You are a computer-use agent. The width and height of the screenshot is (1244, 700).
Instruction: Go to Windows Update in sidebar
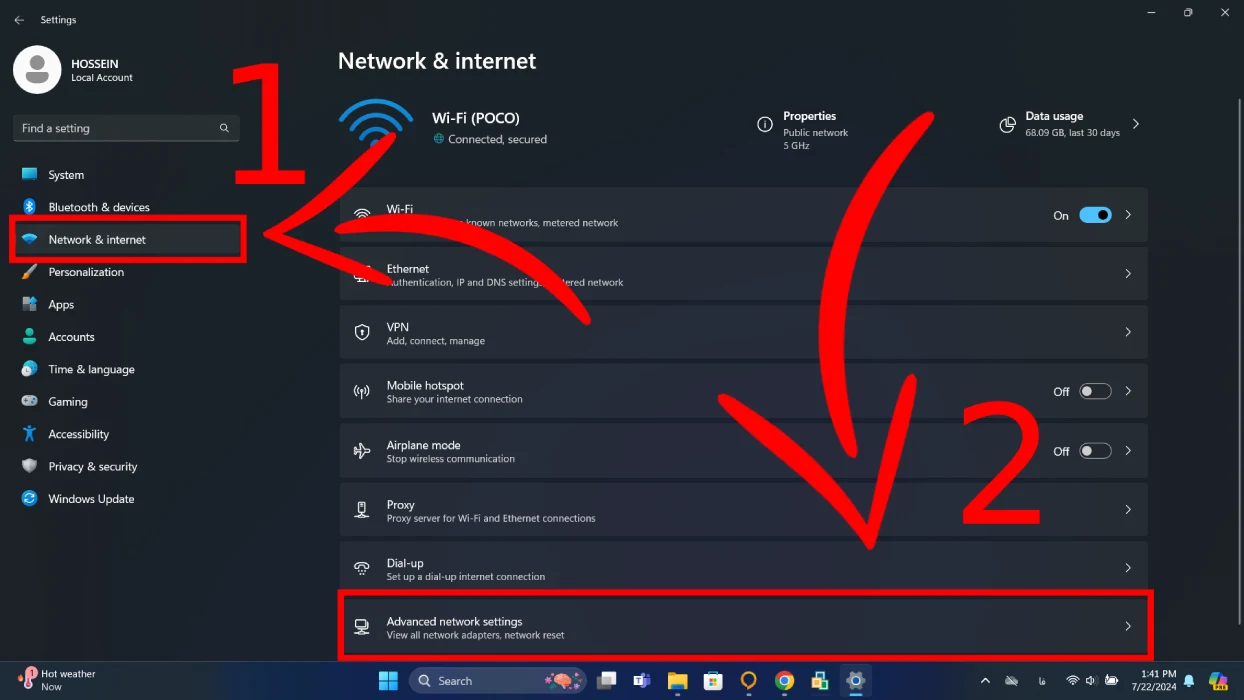coord(91,499)
